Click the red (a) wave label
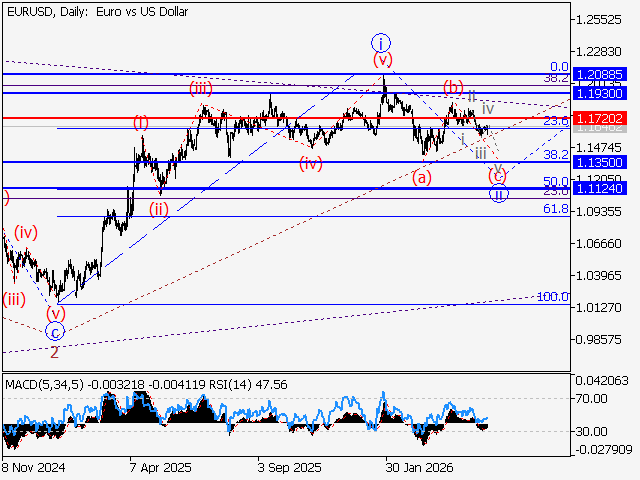Screen dimensions: 640x480 coord(422,178)
